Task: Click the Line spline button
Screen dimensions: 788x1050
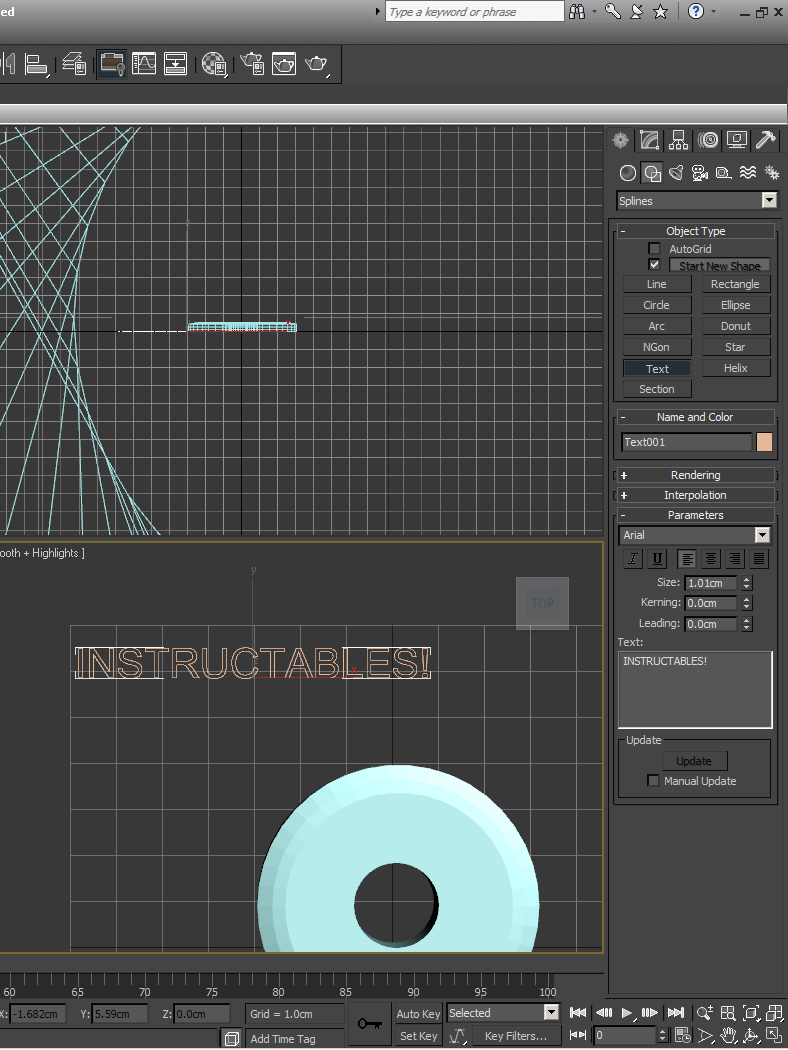Action: [x=657, y=284]
